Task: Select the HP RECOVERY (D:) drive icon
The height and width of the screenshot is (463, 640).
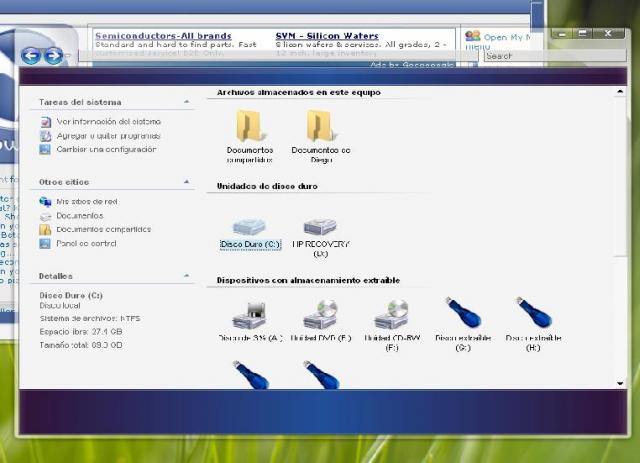Action: pyautogui.click(x=320, y=227)
